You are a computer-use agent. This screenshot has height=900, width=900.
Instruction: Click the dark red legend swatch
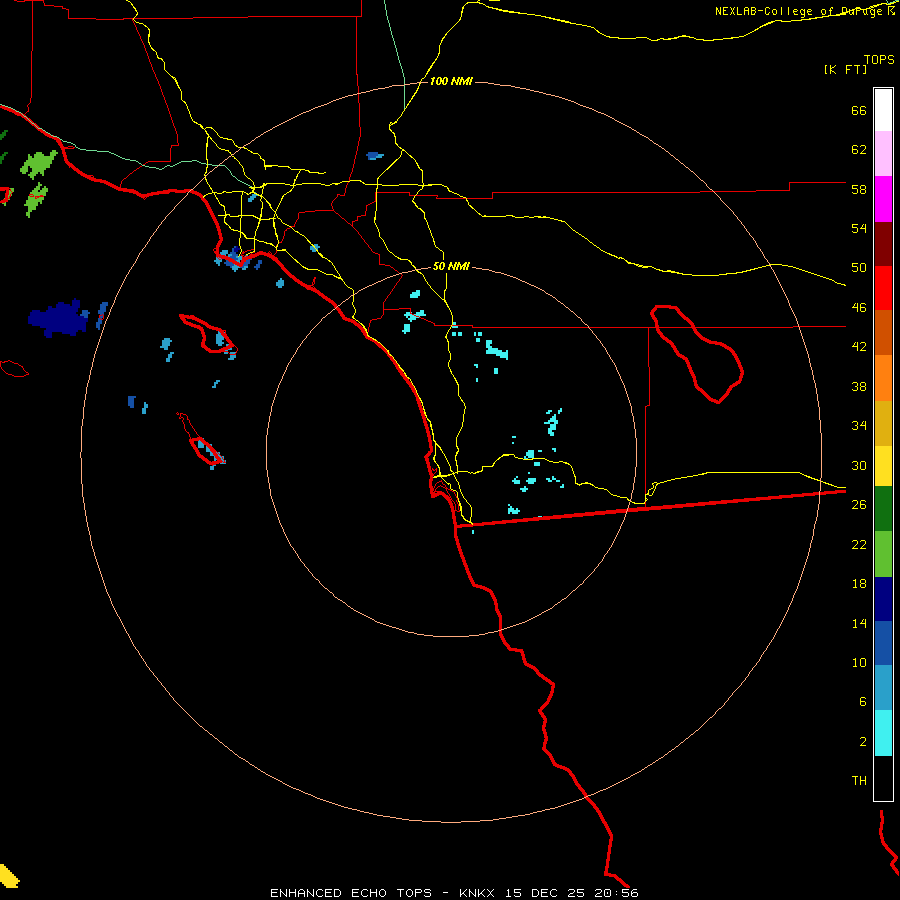(x=883, y=244)
